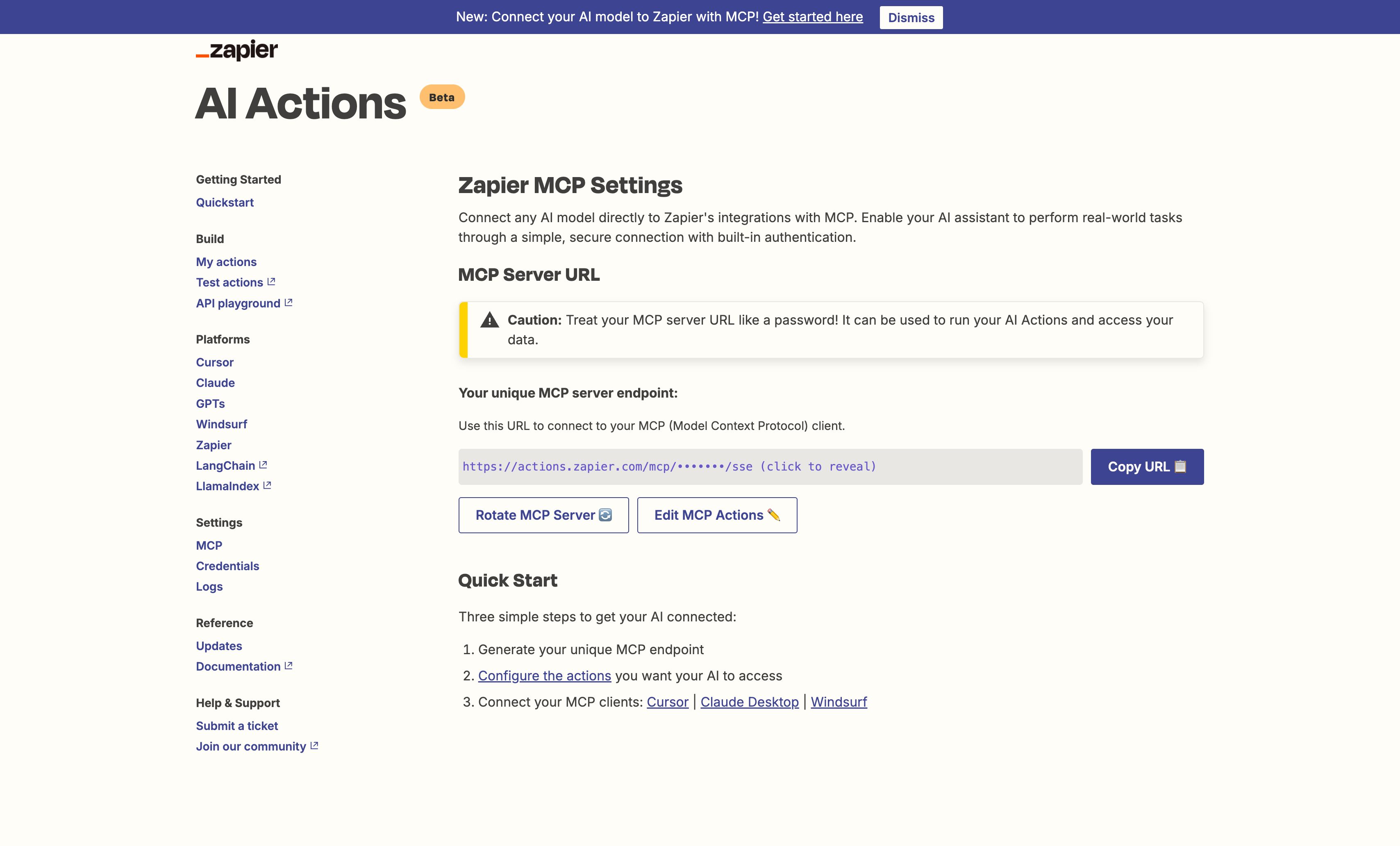Viewport: 1400px width, 846px height.
Task: Go to Credentials settings page
Action: [x=227, y=566]
